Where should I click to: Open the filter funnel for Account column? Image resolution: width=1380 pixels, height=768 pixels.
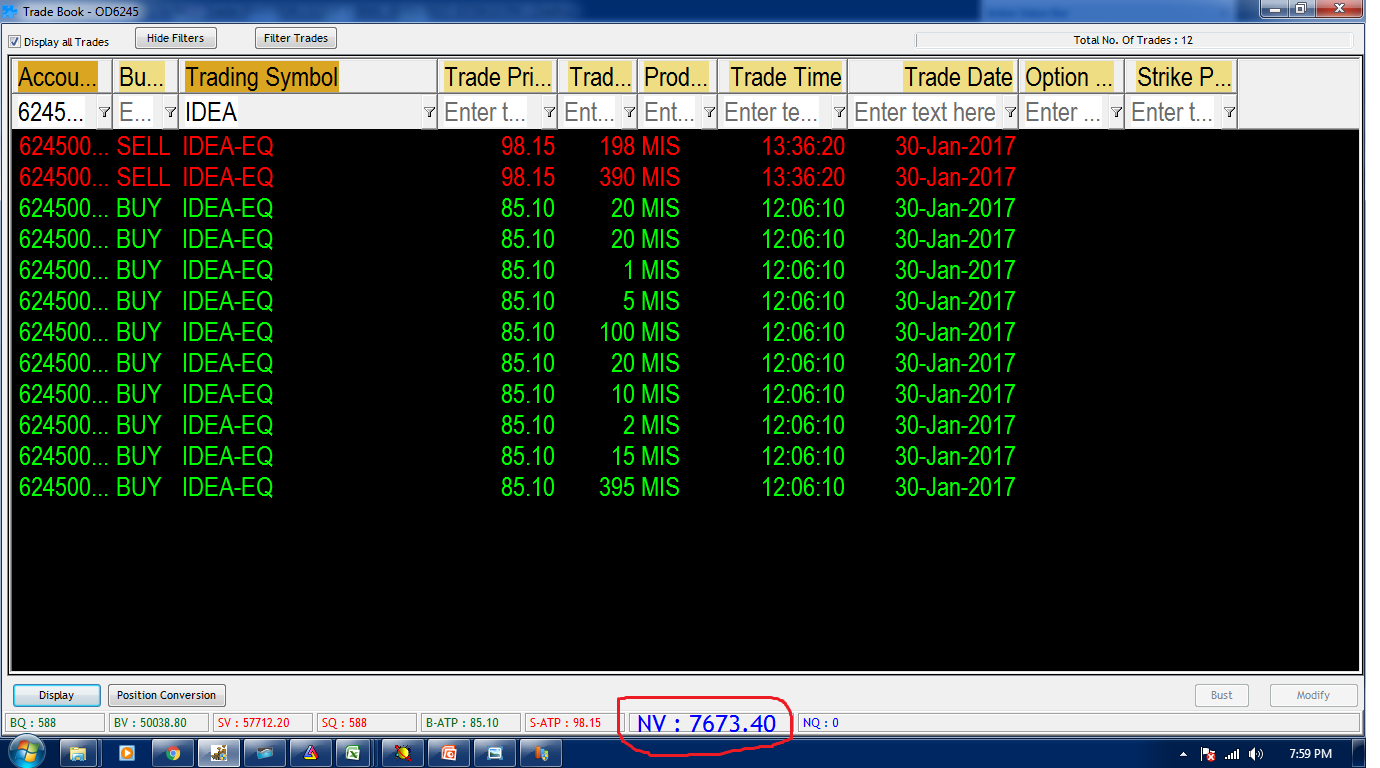point(104,113)
